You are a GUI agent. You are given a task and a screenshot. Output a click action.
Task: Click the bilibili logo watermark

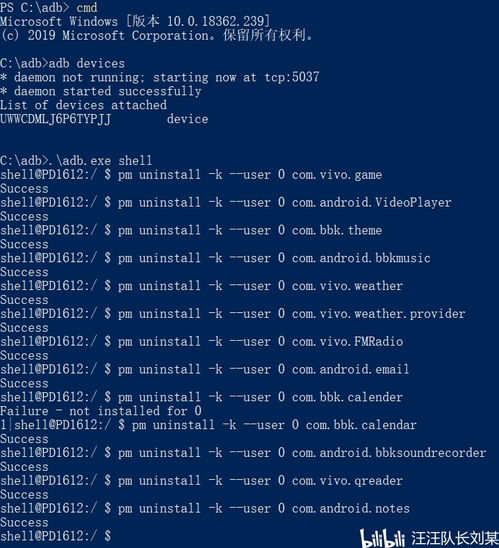coord(382,537)
